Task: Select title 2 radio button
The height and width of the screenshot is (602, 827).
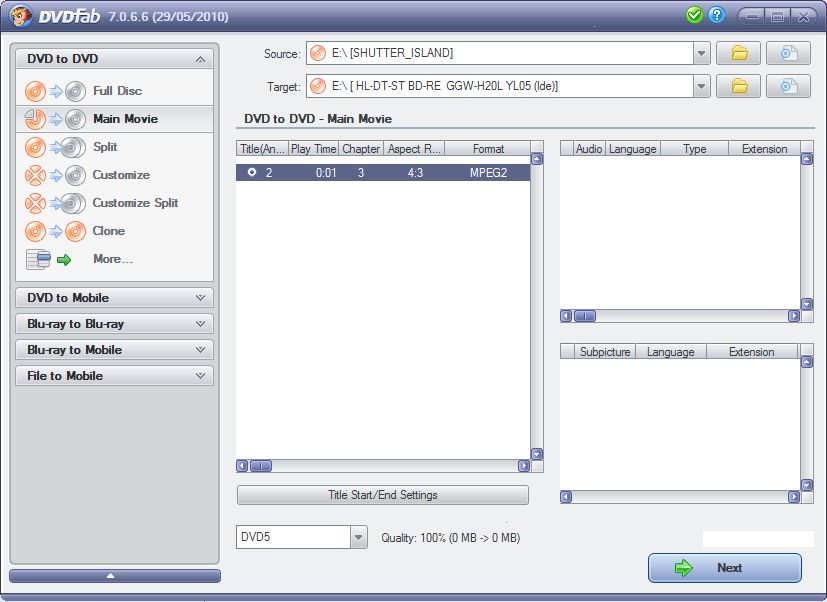Action: (x=252, y=172)
